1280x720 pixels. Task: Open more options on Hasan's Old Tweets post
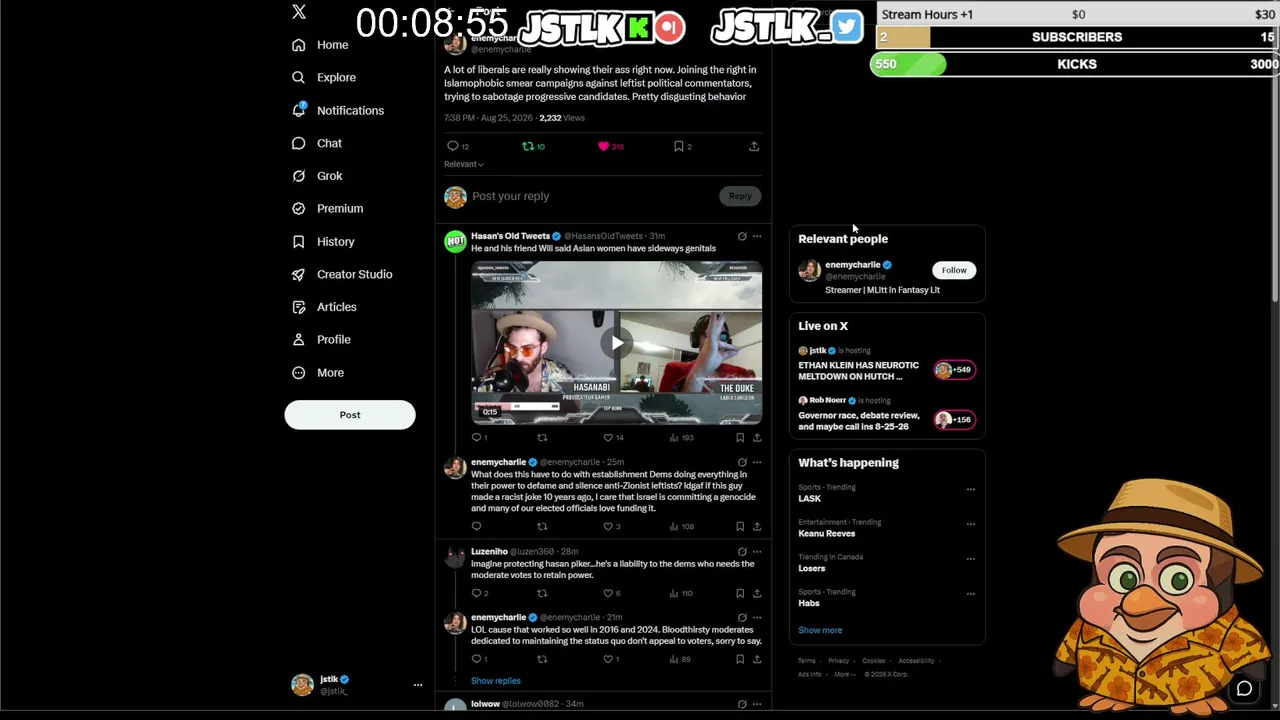pos(757,237)
